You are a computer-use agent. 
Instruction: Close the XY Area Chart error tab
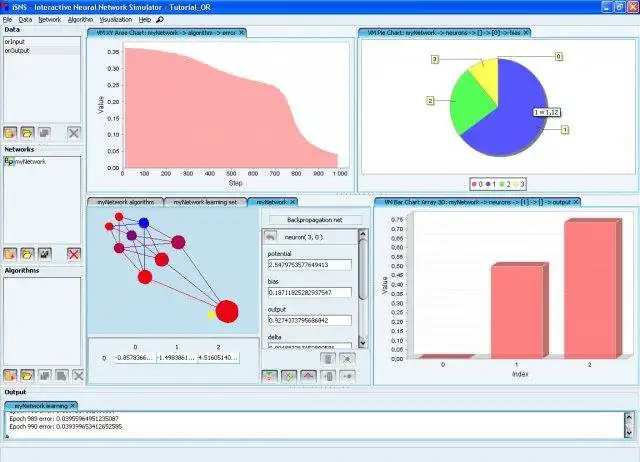(242, 32)
